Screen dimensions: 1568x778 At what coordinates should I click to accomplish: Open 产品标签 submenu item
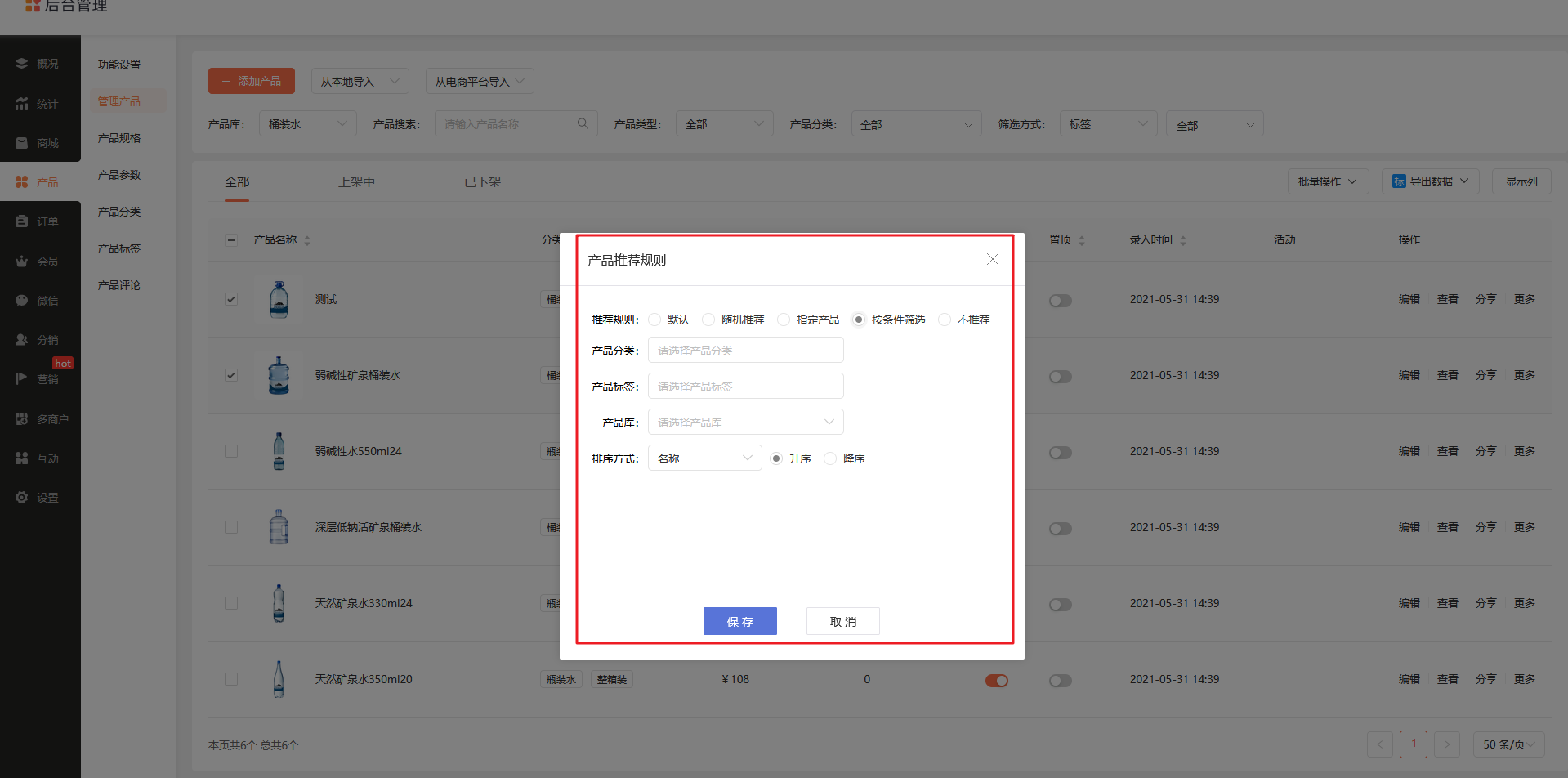[x=119, y=248]
